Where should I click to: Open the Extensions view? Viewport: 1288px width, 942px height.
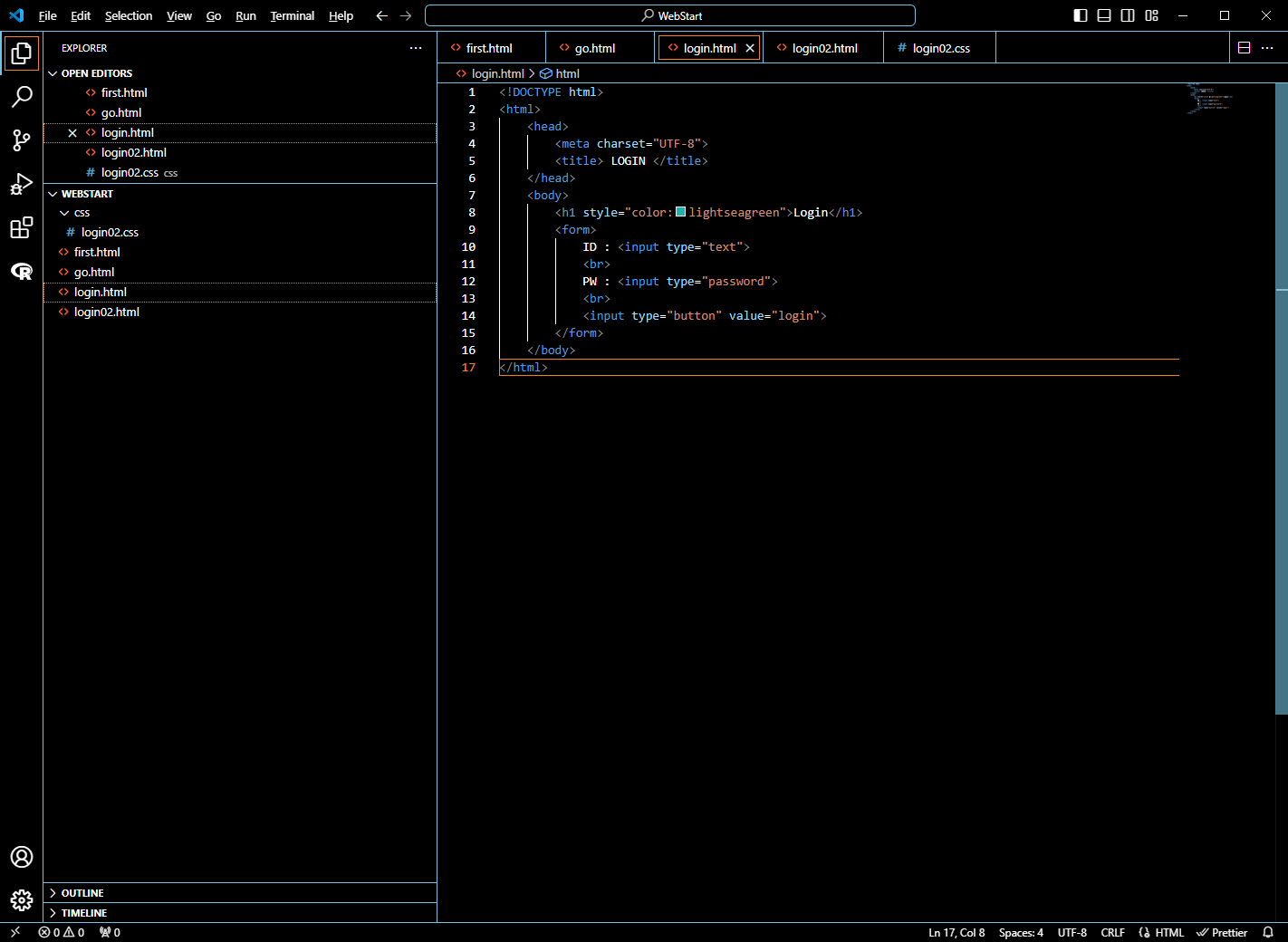click(x=22, y=227)
